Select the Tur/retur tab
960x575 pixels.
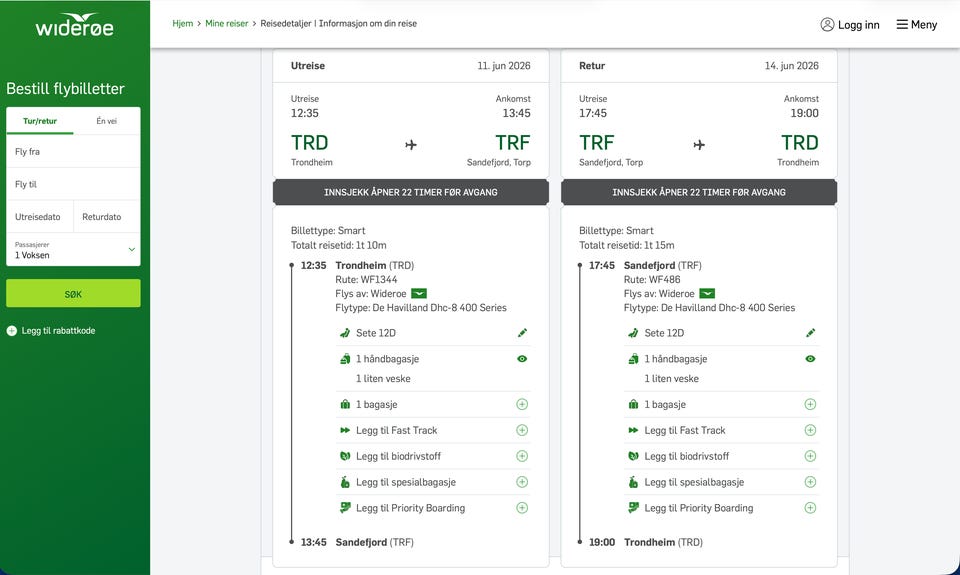pyautogui.click(x=40, y=121)
